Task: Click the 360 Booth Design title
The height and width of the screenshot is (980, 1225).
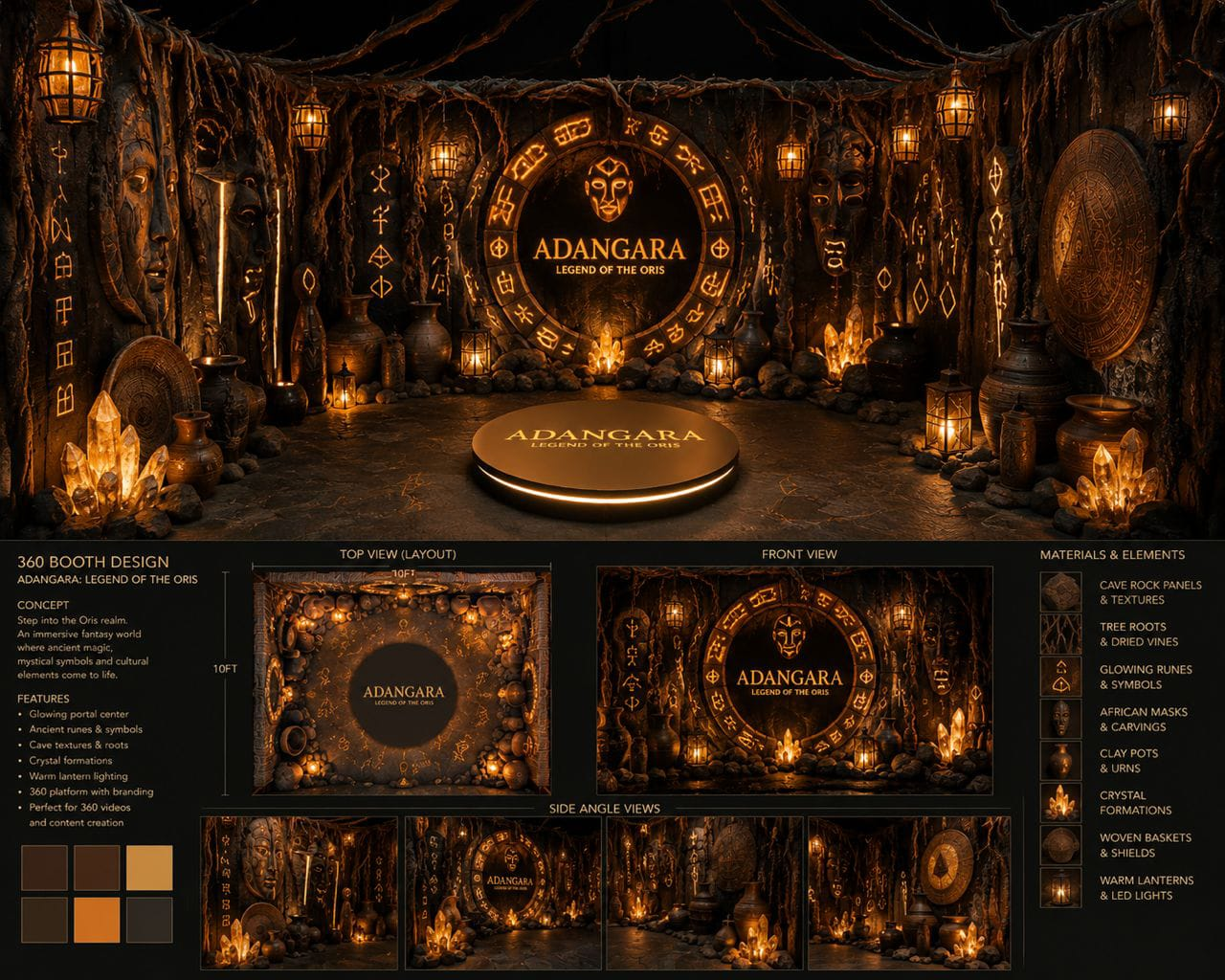Action: (93, 562)
